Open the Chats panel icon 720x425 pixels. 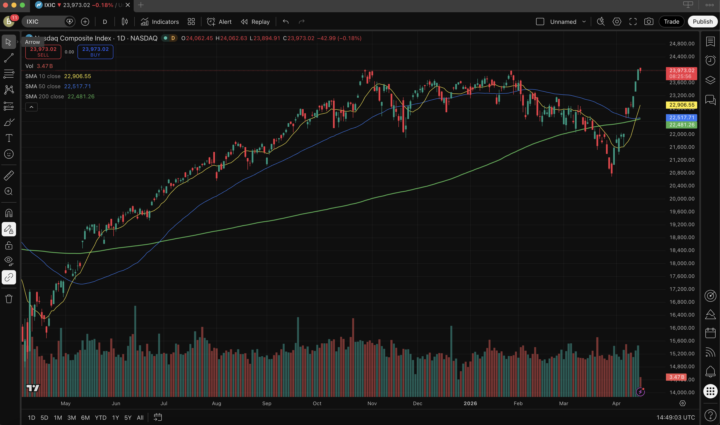click(x=710, y=99)
